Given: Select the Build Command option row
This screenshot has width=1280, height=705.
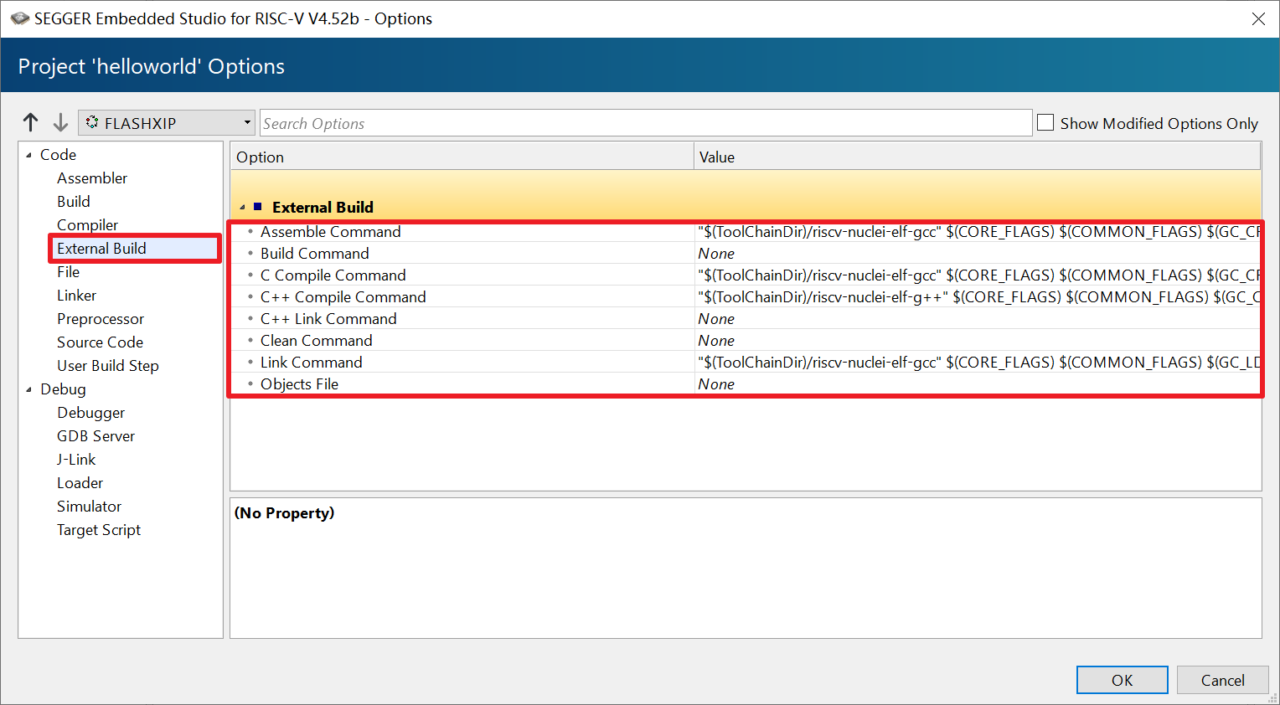Looking at the screenshot, I should point(314,253).
